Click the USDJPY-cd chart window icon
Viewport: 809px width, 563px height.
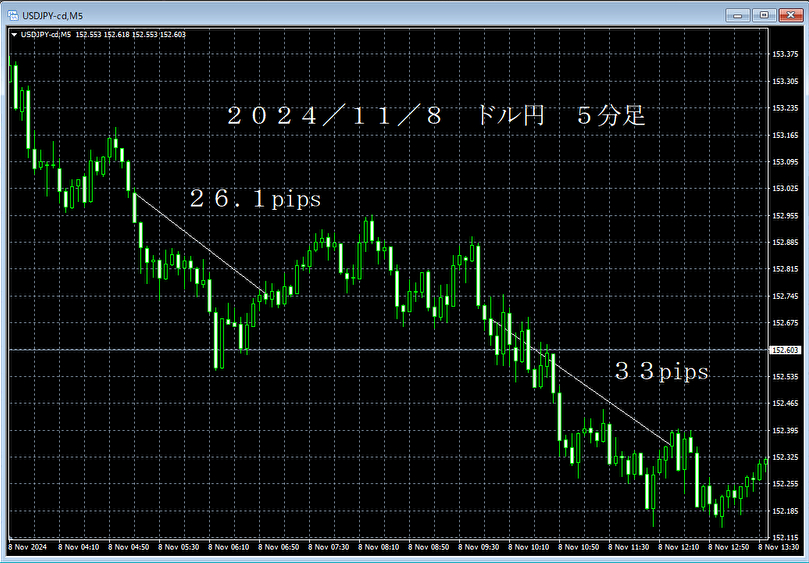(12, 15)
